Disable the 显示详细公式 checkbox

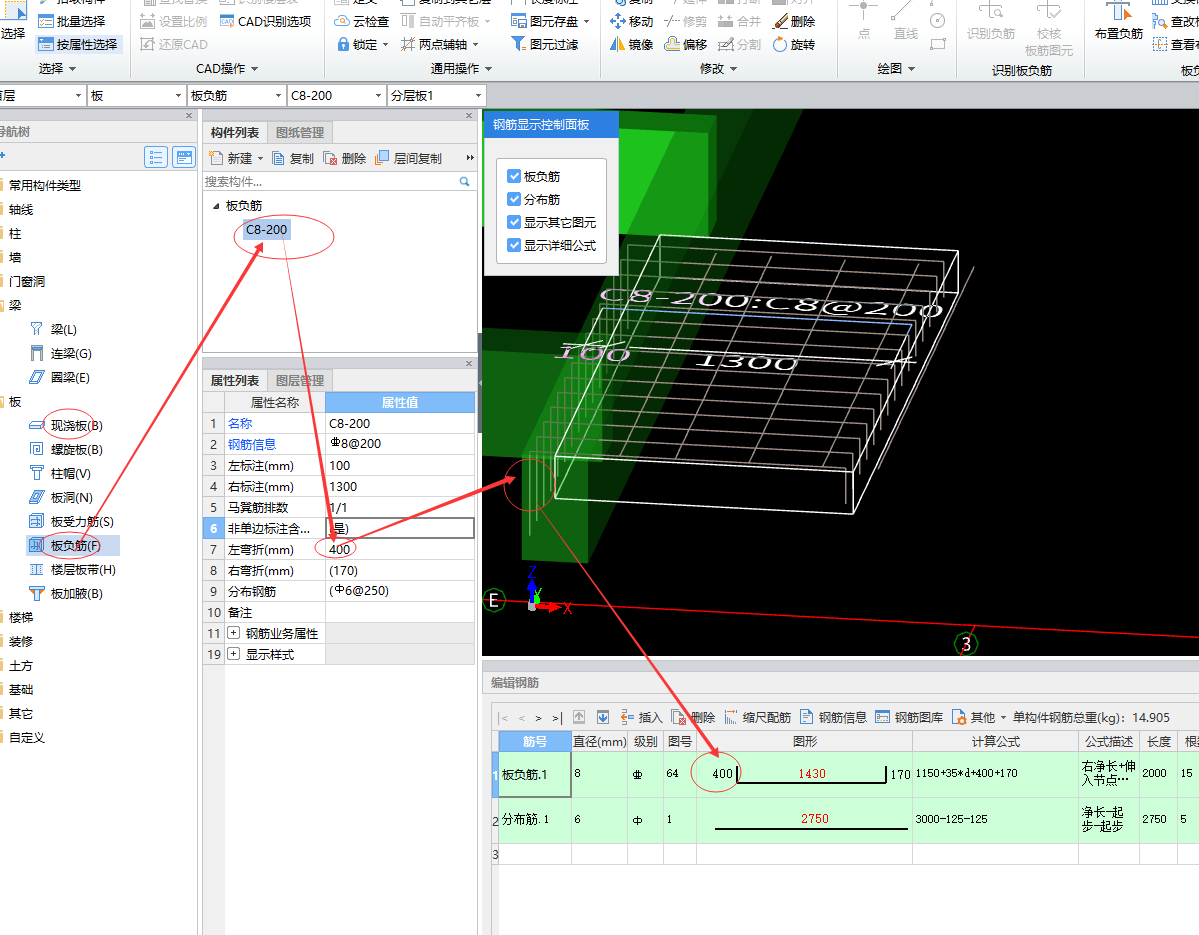click(x=514, y=245)
